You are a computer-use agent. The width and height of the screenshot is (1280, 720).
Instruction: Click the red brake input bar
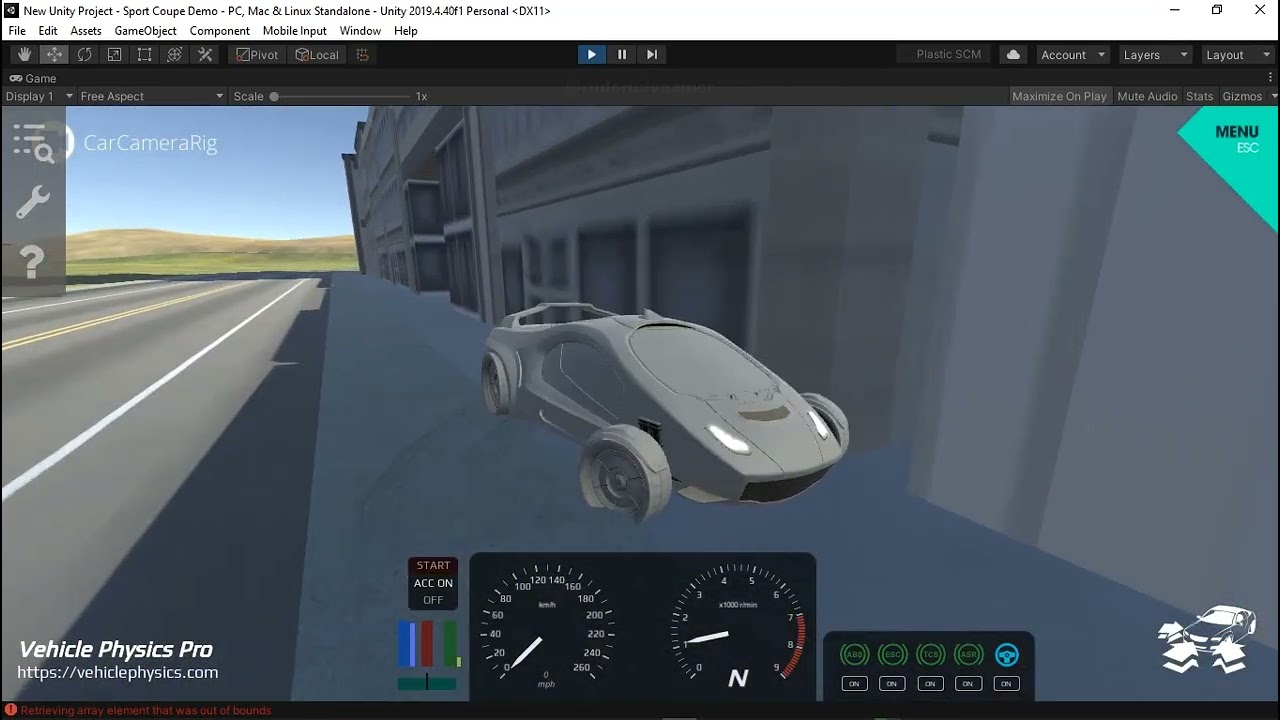[427, 644]
